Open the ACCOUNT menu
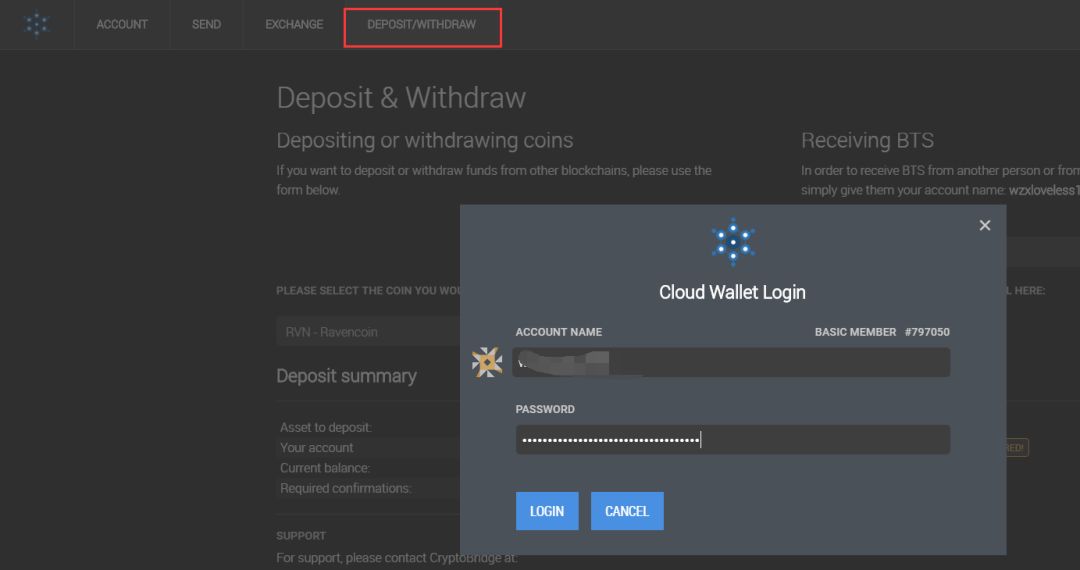1080x570 pixels. click(122, 24)
